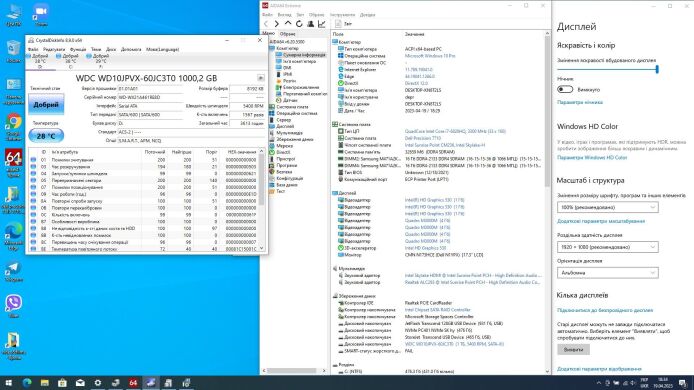Image resolution: width=694 pixels, height=390 pixels.
Task: Click AIDA64 red 64 taskbar icon
Action: click(x=133, y=383)
